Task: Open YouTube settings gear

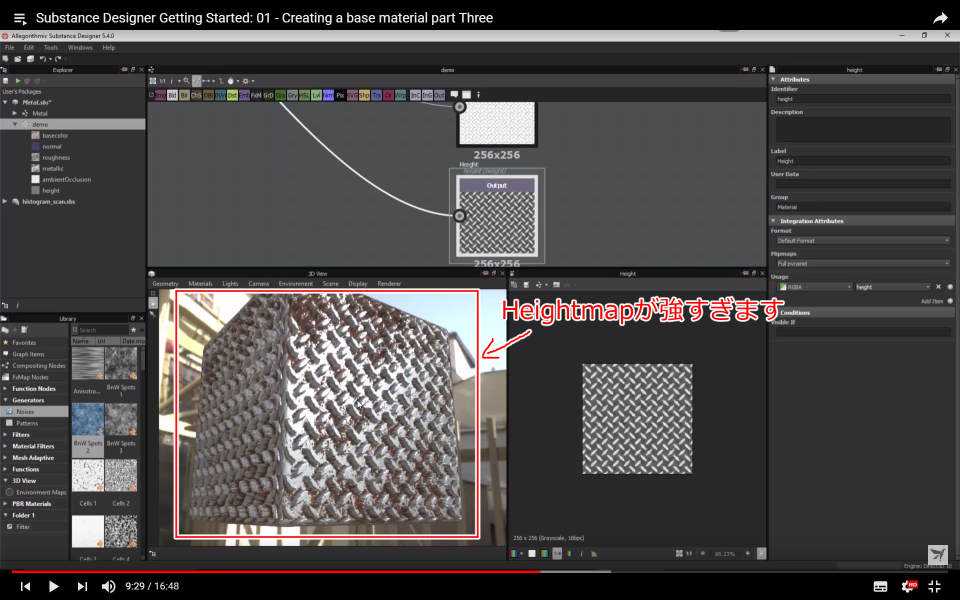Action: coord(909,586)
